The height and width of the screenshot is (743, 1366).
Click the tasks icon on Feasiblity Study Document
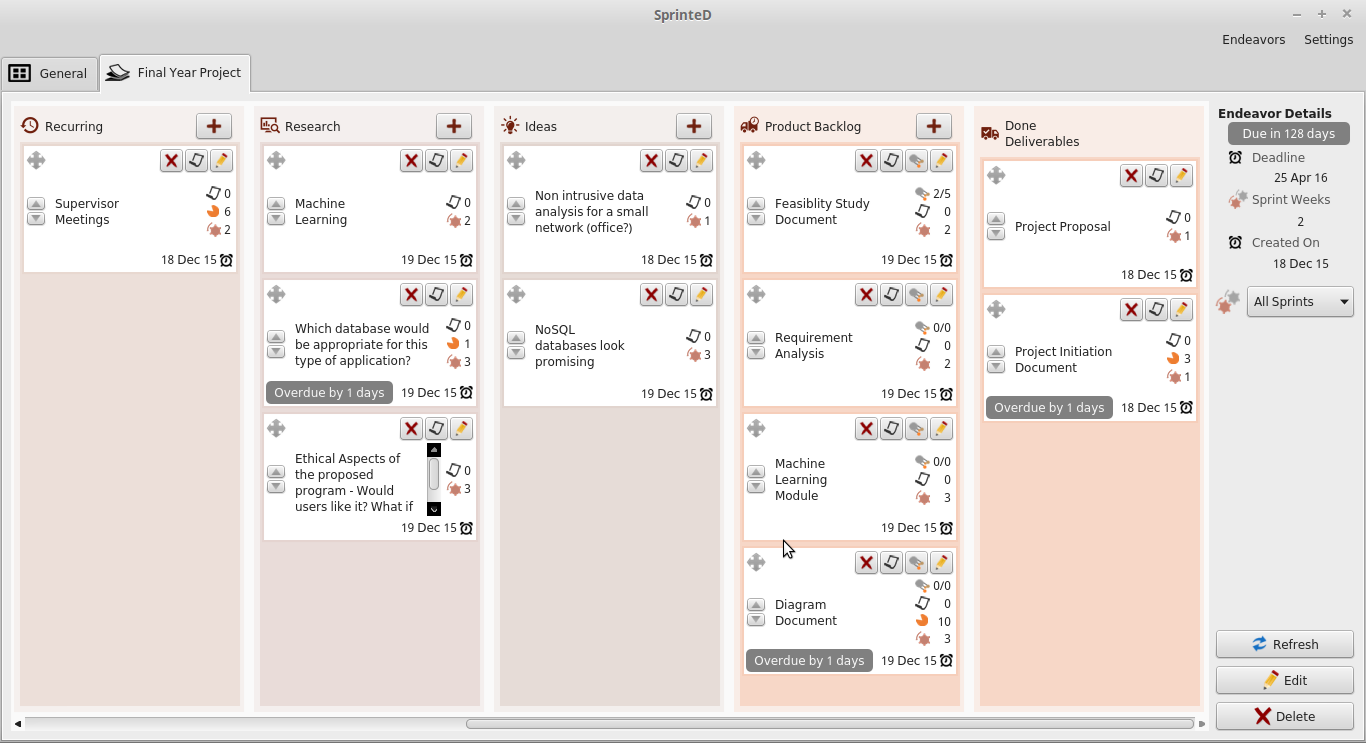click(916, 161)
